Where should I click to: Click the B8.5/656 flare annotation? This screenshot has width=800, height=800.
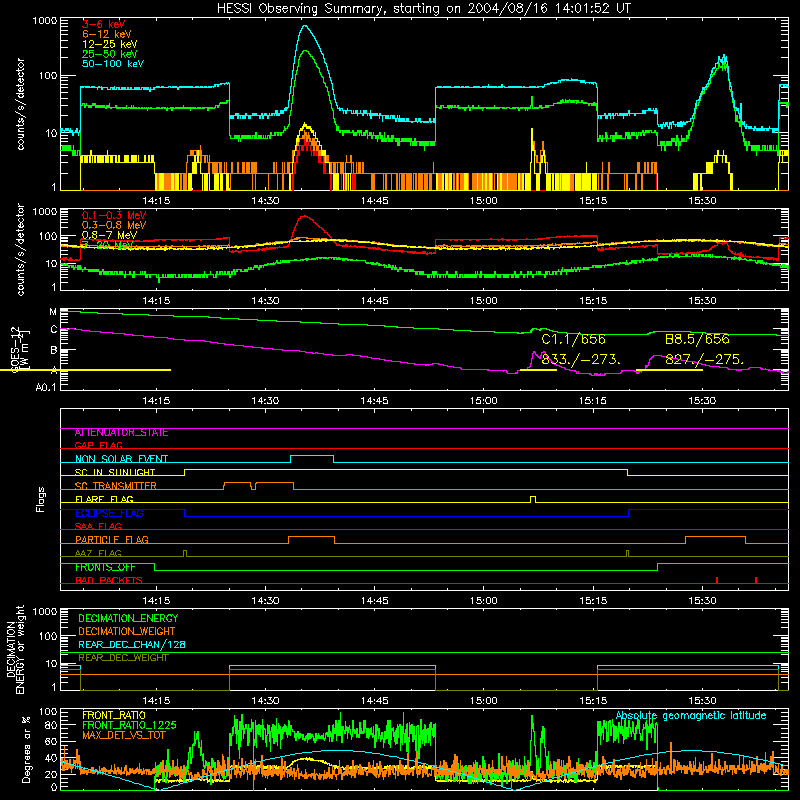coord(697,339)
